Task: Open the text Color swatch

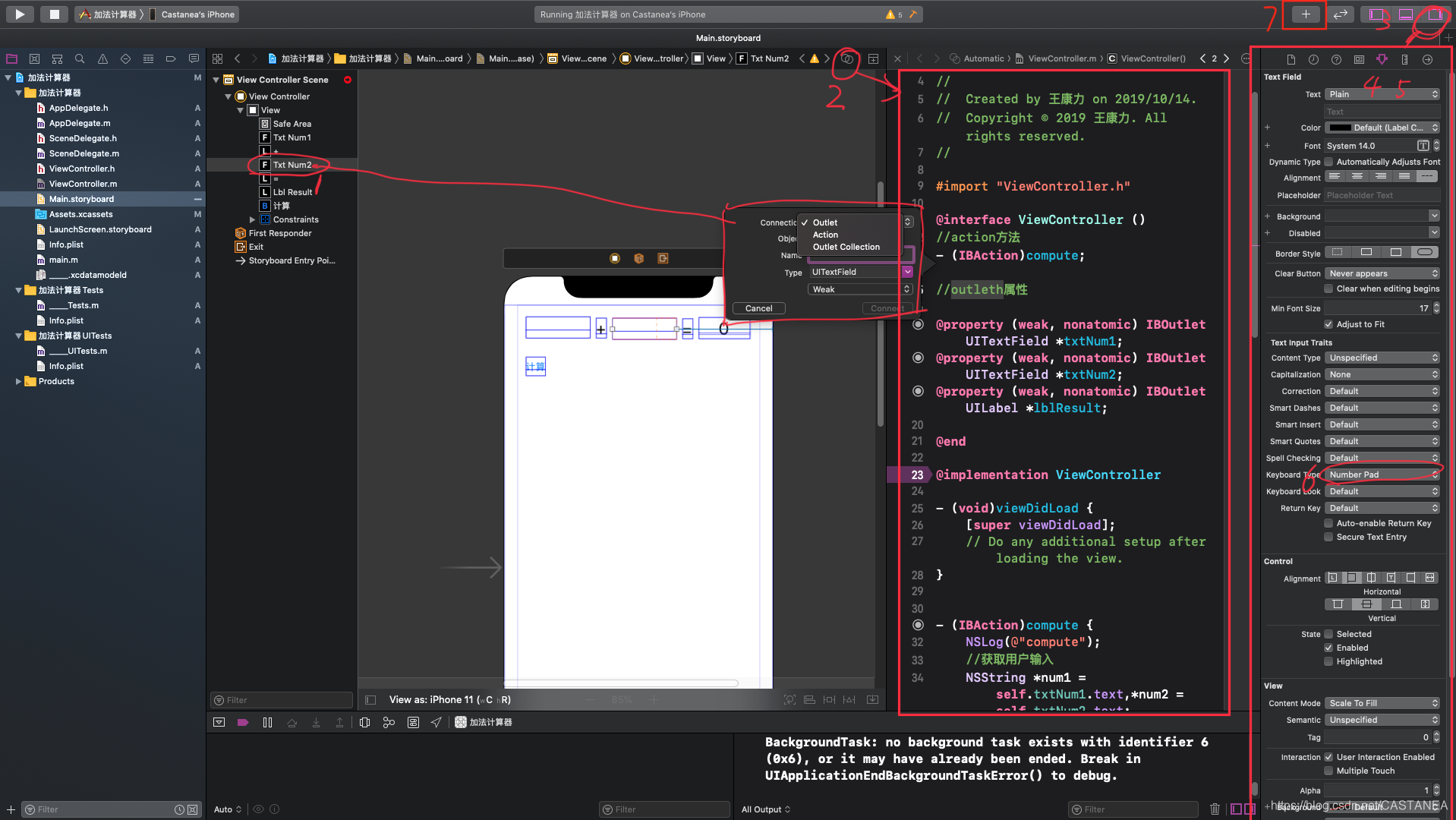Action: pos(1341,127)
